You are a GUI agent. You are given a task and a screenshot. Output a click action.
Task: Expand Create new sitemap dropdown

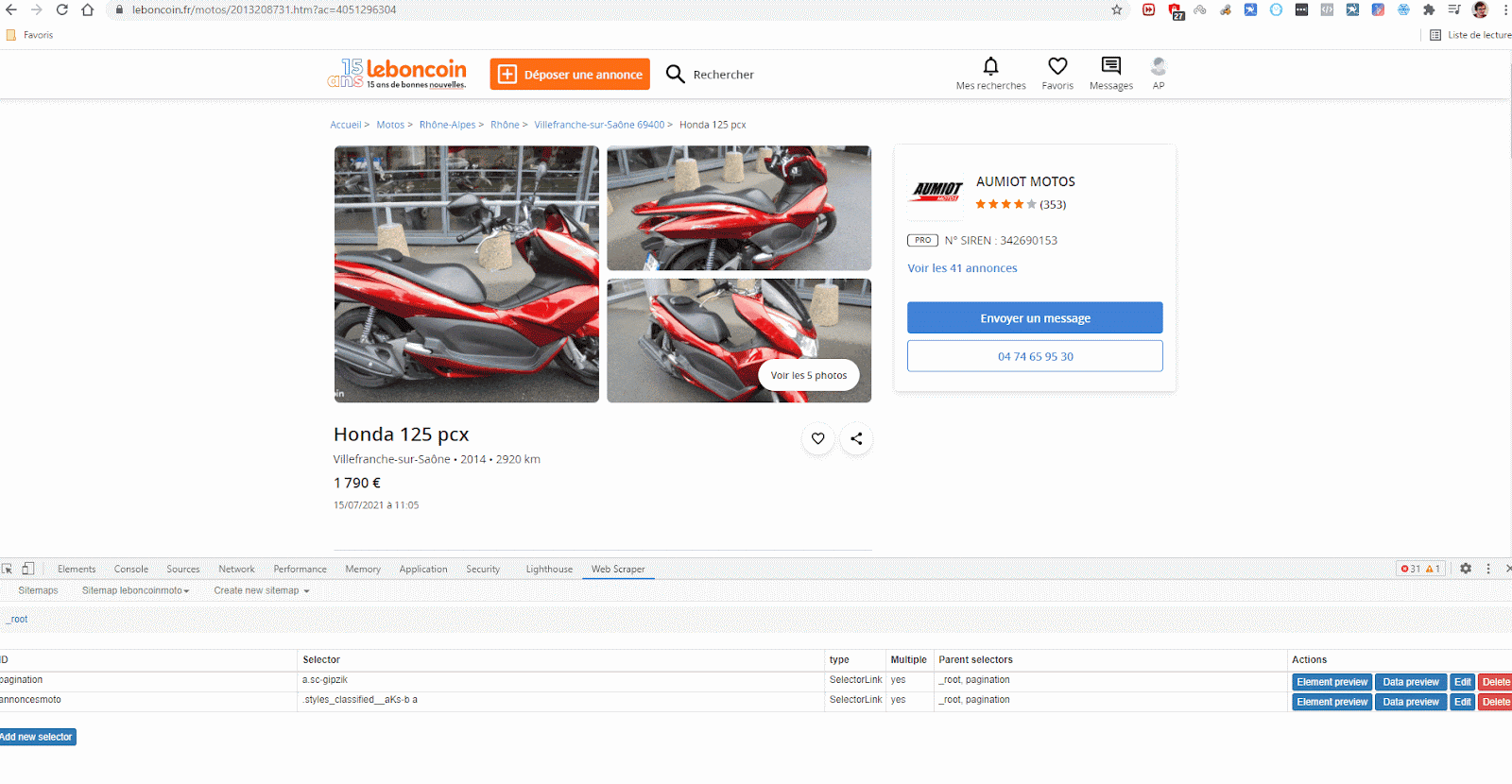[262, 590]
